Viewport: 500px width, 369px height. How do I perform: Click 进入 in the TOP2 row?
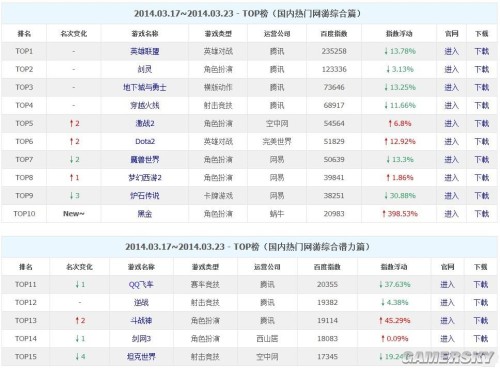point(451,69)
